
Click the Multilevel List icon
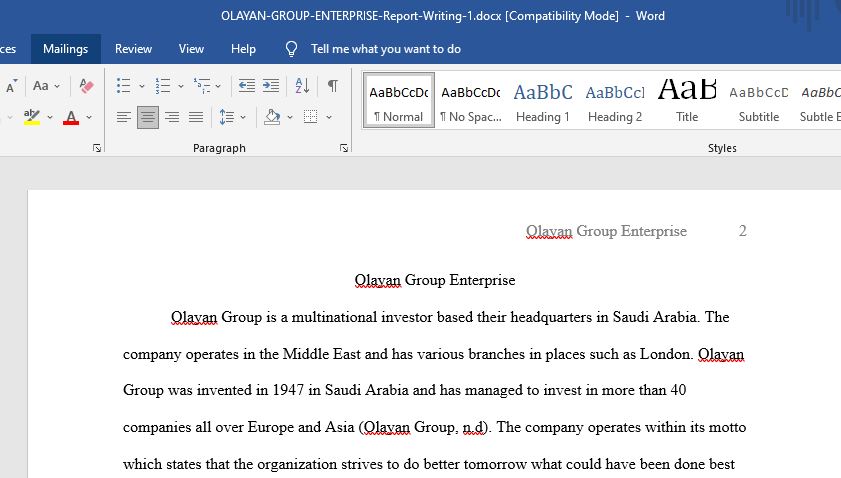tap(202, 85)
